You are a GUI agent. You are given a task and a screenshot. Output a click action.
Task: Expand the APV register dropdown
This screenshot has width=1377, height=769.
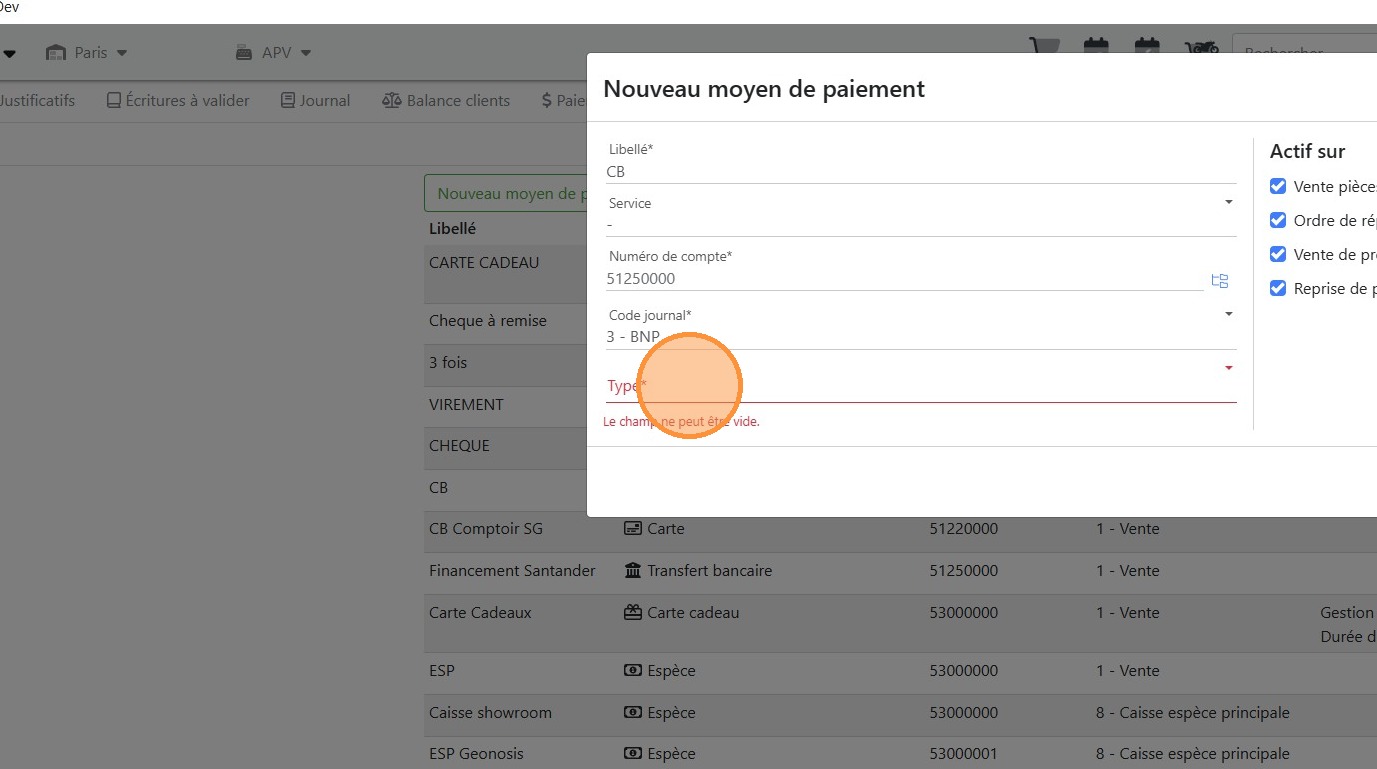point(273,52)
